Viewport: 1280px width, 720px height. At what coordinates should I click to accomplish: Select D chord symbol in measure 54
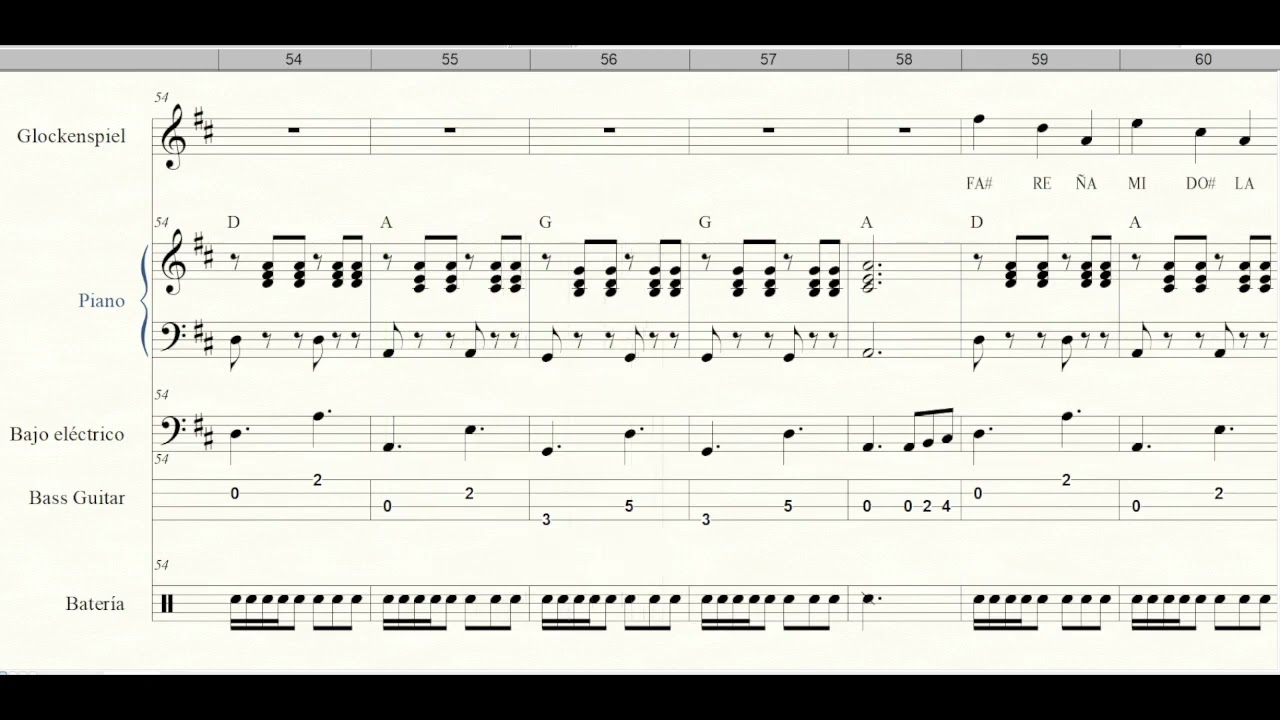pos(234,222)
